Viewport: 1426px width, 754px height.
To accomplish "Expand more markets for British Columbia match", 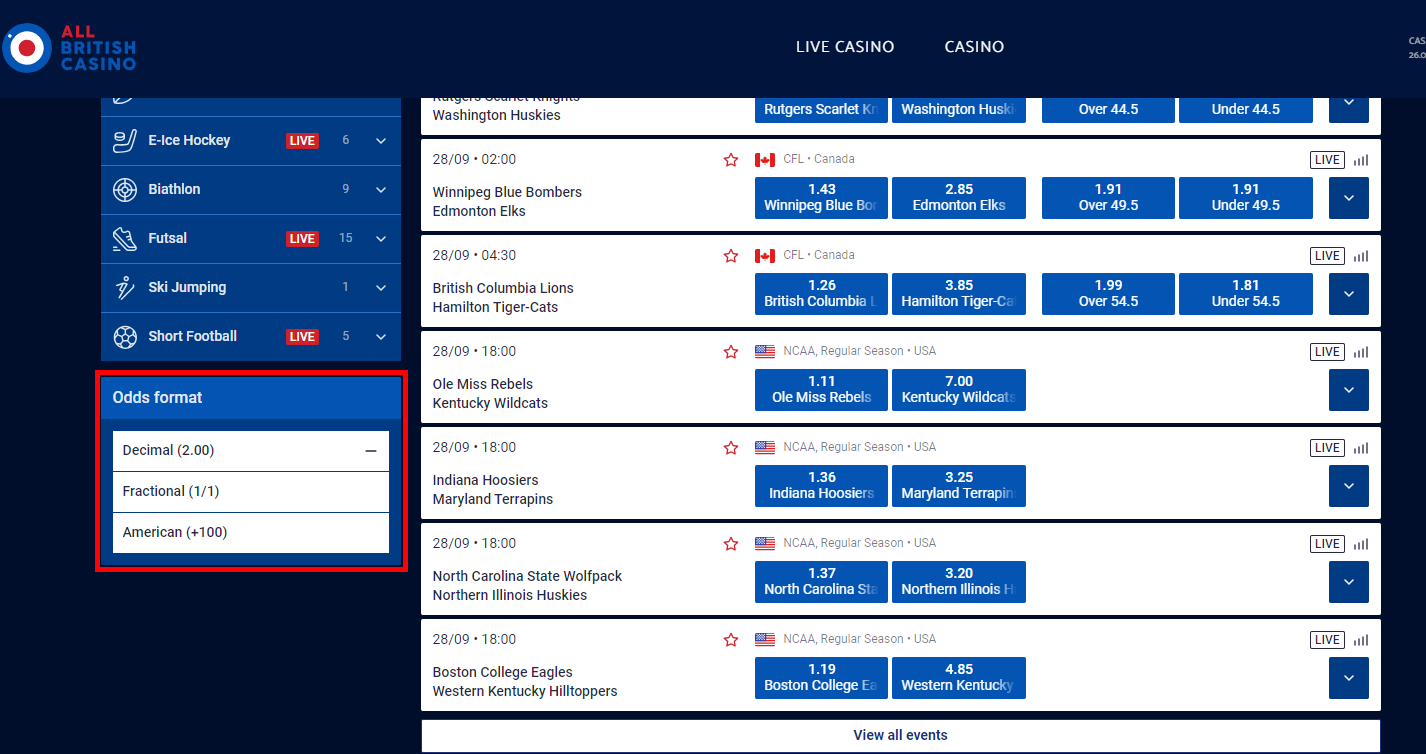I will pyautogui.click(x=1349, y=294).
